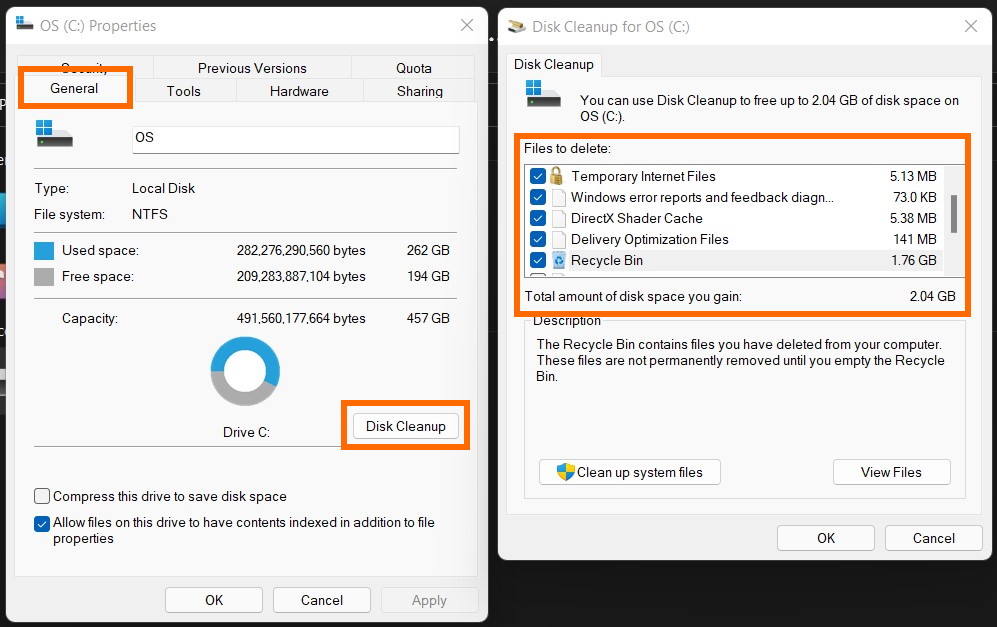
Task: Click the drive name input field
Action: (295, 138)
